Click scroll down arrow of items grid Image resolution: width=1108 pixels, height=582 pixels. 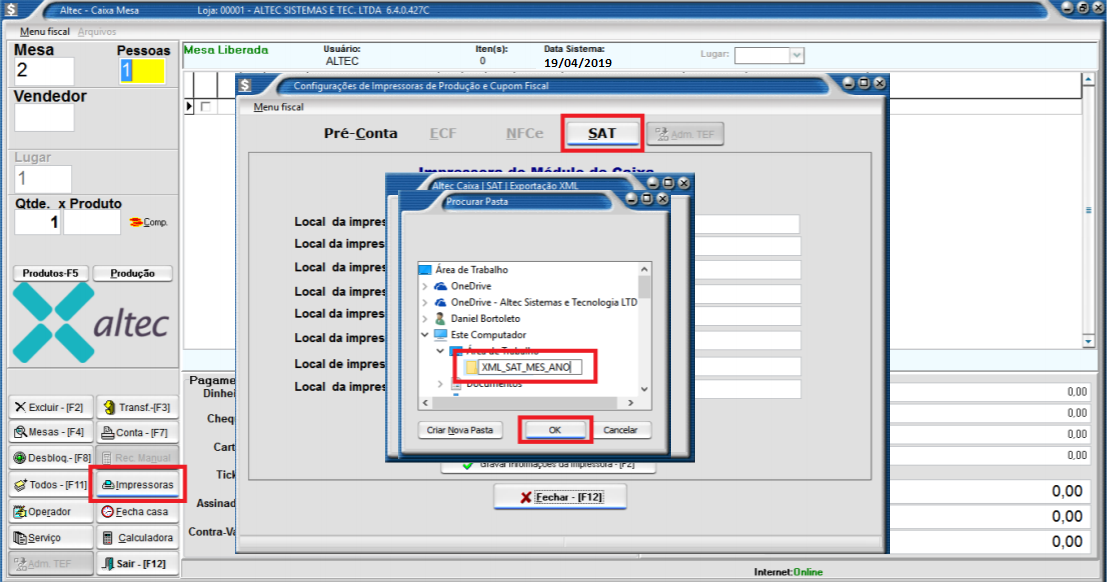tap(1088, 342)
